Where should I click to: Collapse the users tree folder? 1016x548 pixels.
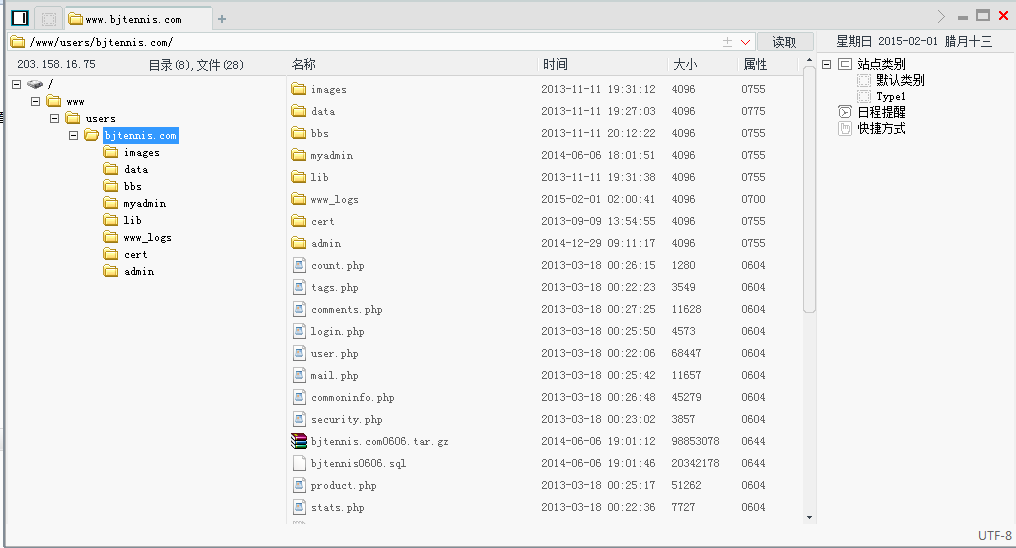click(x=54, y=119)
